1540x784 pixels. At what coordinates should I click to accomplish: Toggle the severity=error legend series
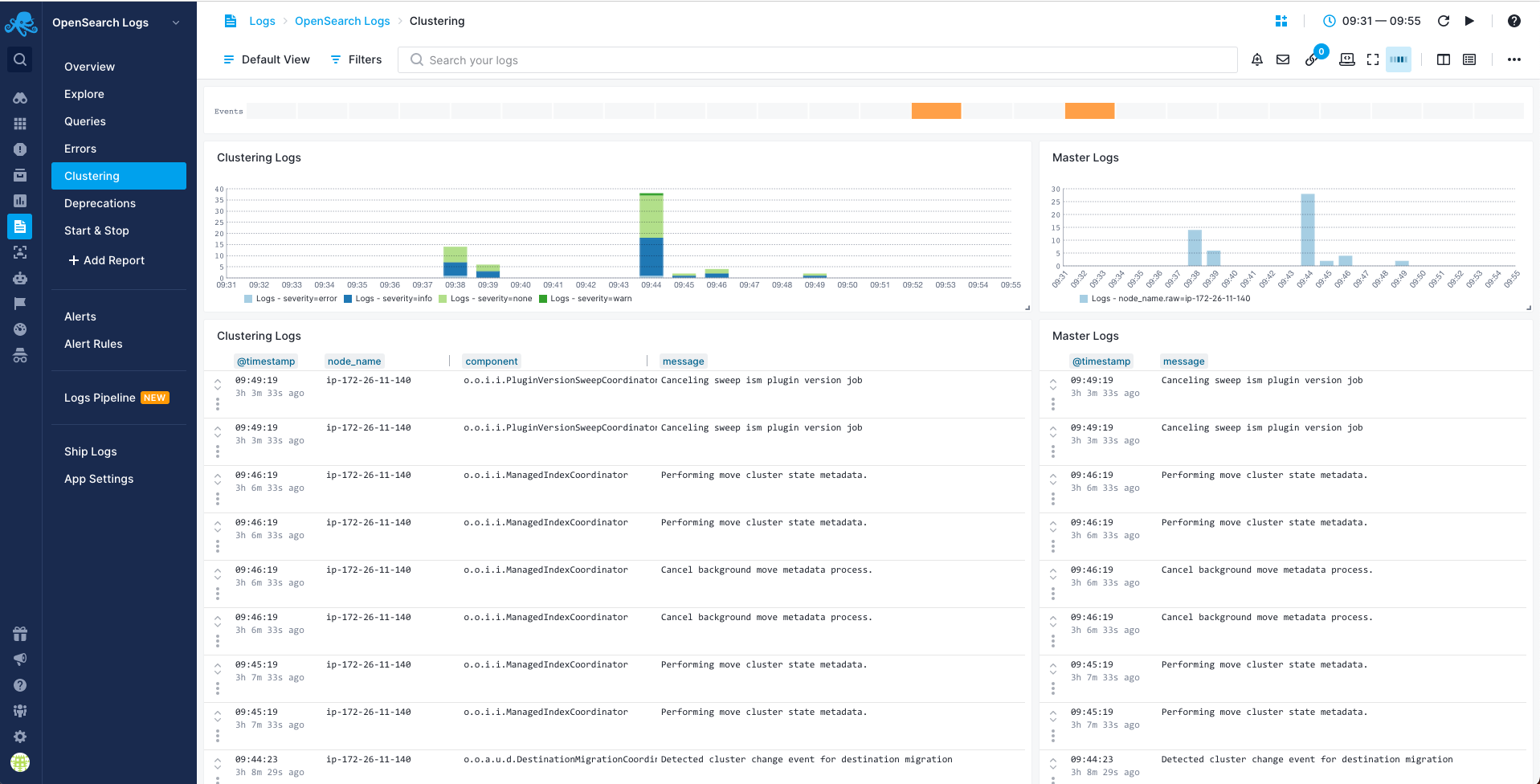291,299
